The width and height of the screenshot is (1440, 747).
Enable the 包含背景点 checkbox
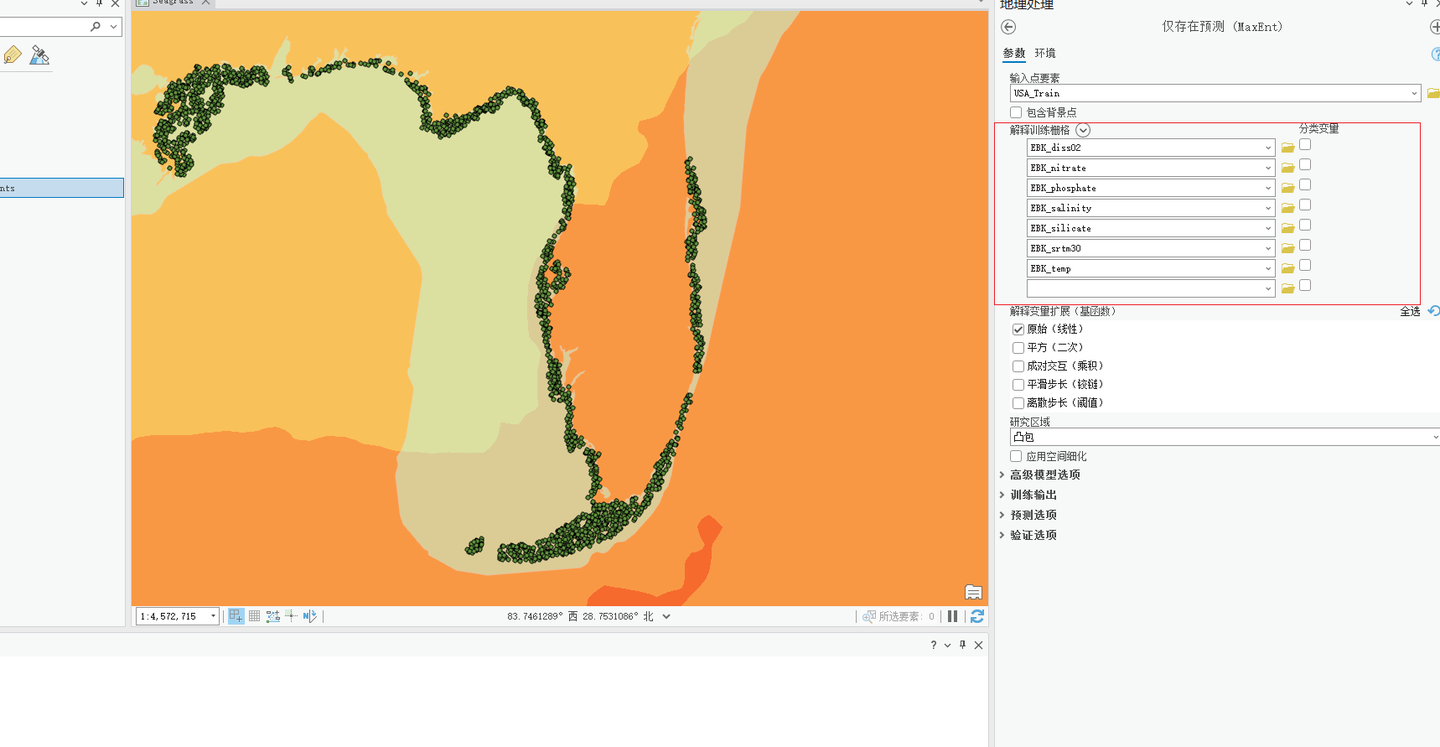pyautogui.click(x=1018, y=112)
